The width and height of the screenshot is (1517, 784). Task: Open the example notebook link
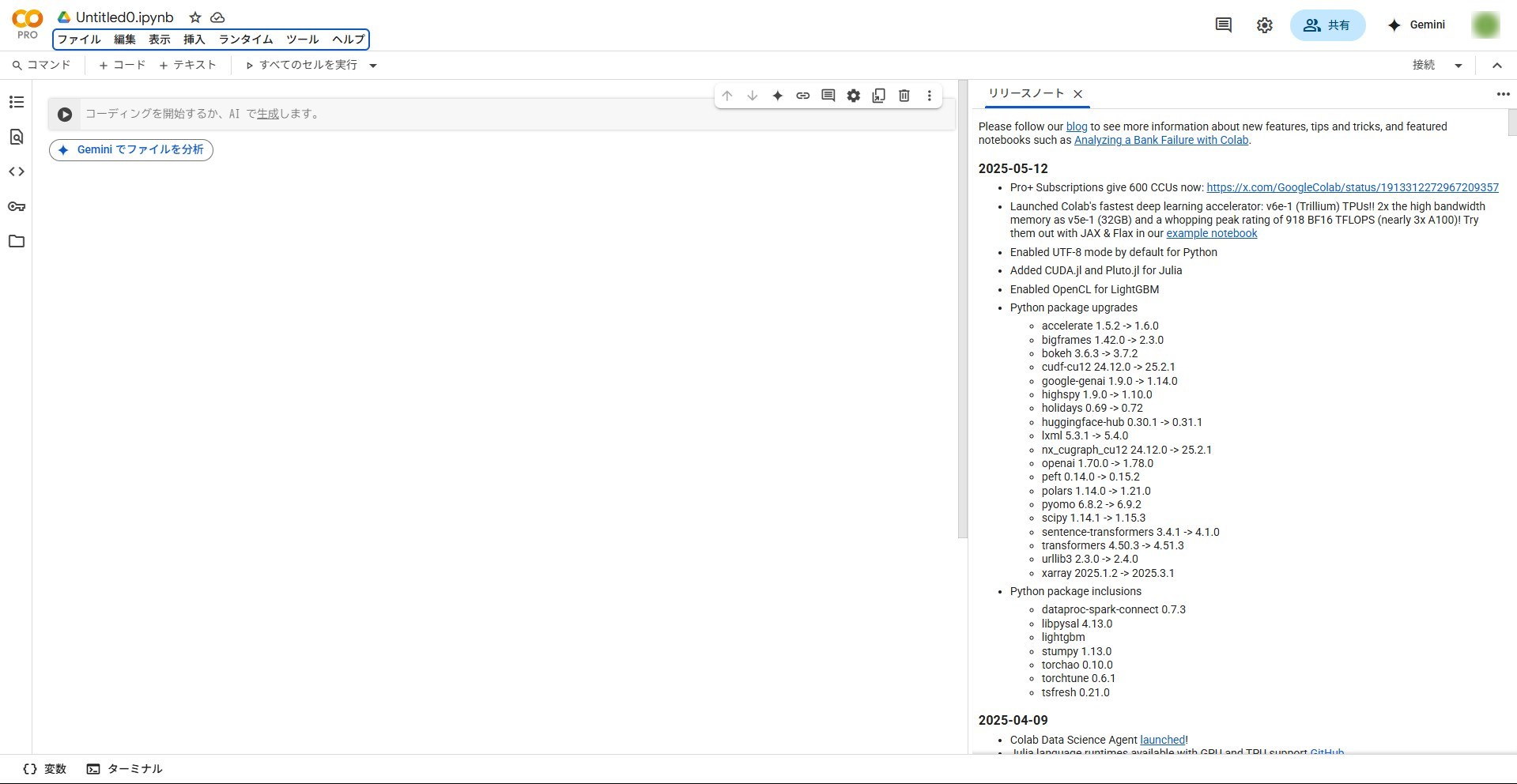1211,233
